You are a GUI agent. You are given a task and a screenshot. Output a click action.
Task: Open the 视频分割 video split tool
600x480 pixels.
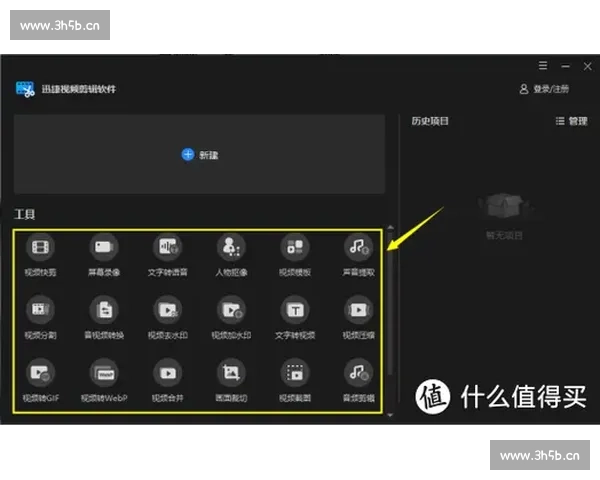tap(41, 318)
